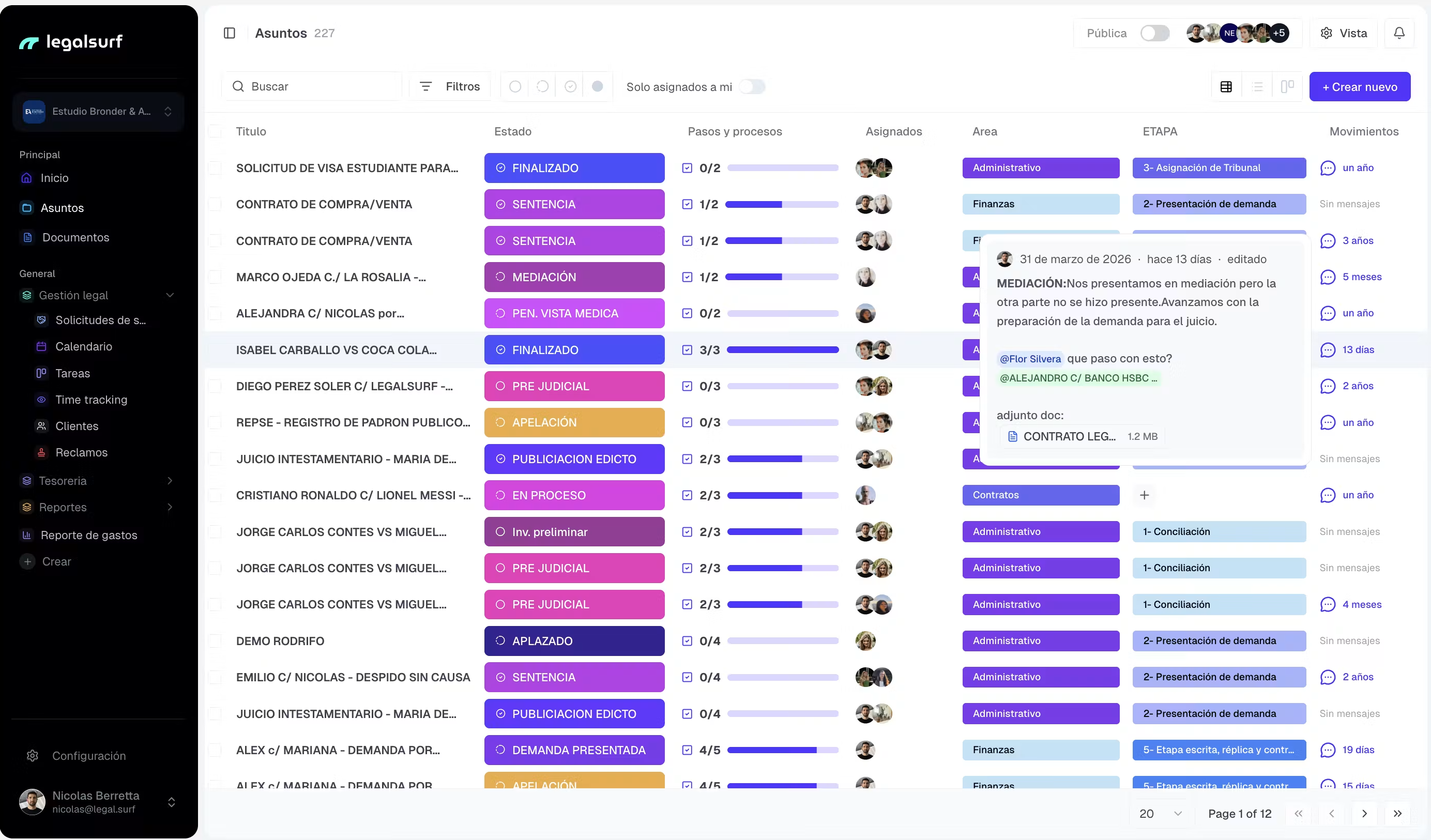The image size is (1431, 840).
Task: Click the Configuración gear icon
Action: 33,756
